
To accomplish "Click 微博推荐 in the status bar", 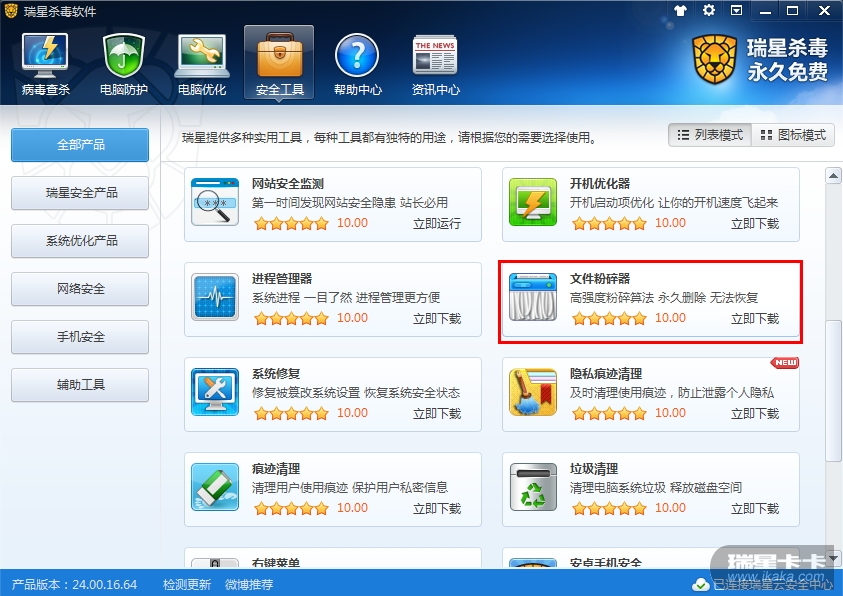I will pos(248,584).
